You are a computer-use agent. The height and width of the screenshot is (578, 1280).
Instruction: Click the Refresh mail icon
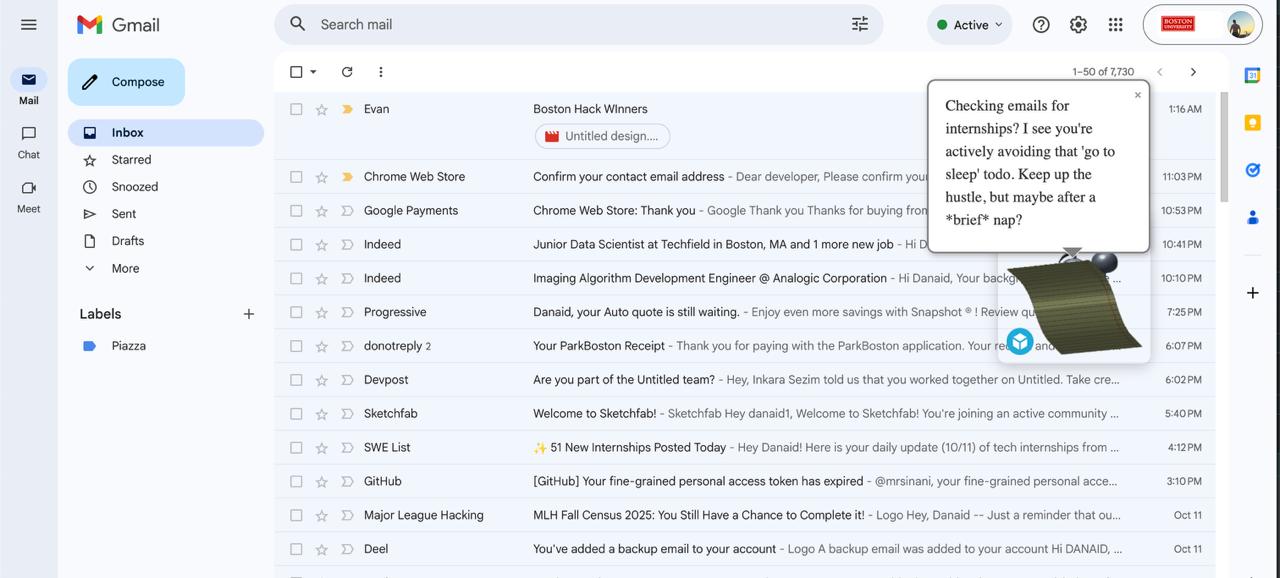click(347, 72)
